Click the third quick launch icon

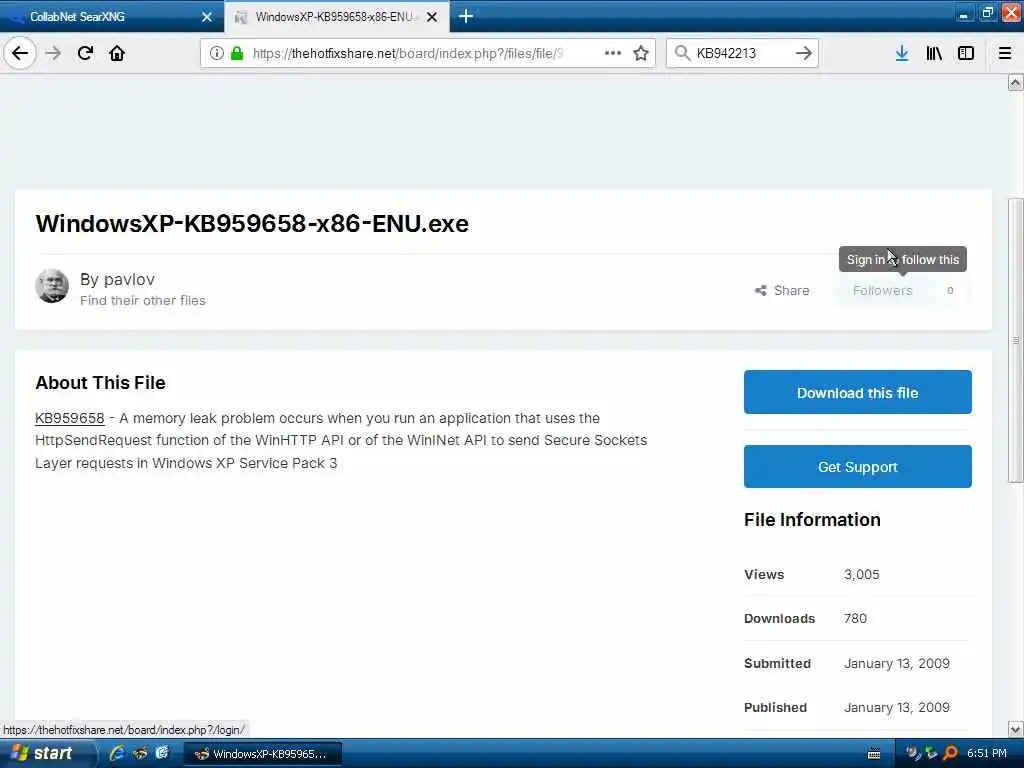pos(162,753)
